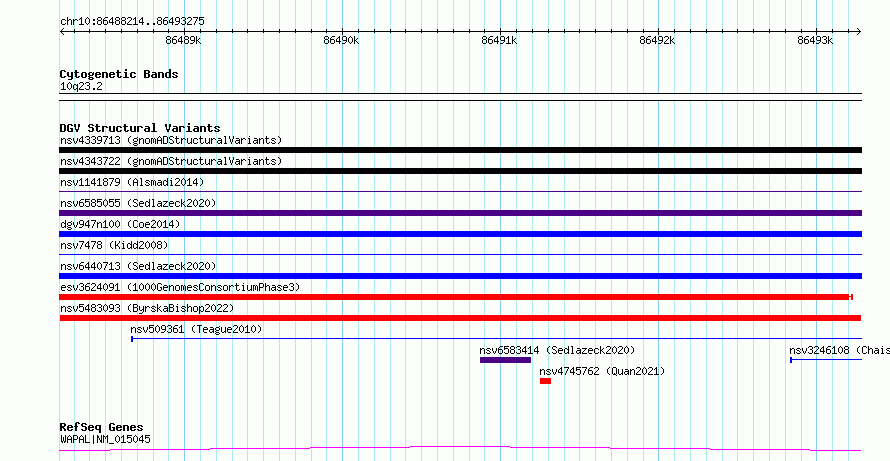Click label nsv6585055 (Sedlazeck2020)
The image size is (890, 461).
coord(138,203)
